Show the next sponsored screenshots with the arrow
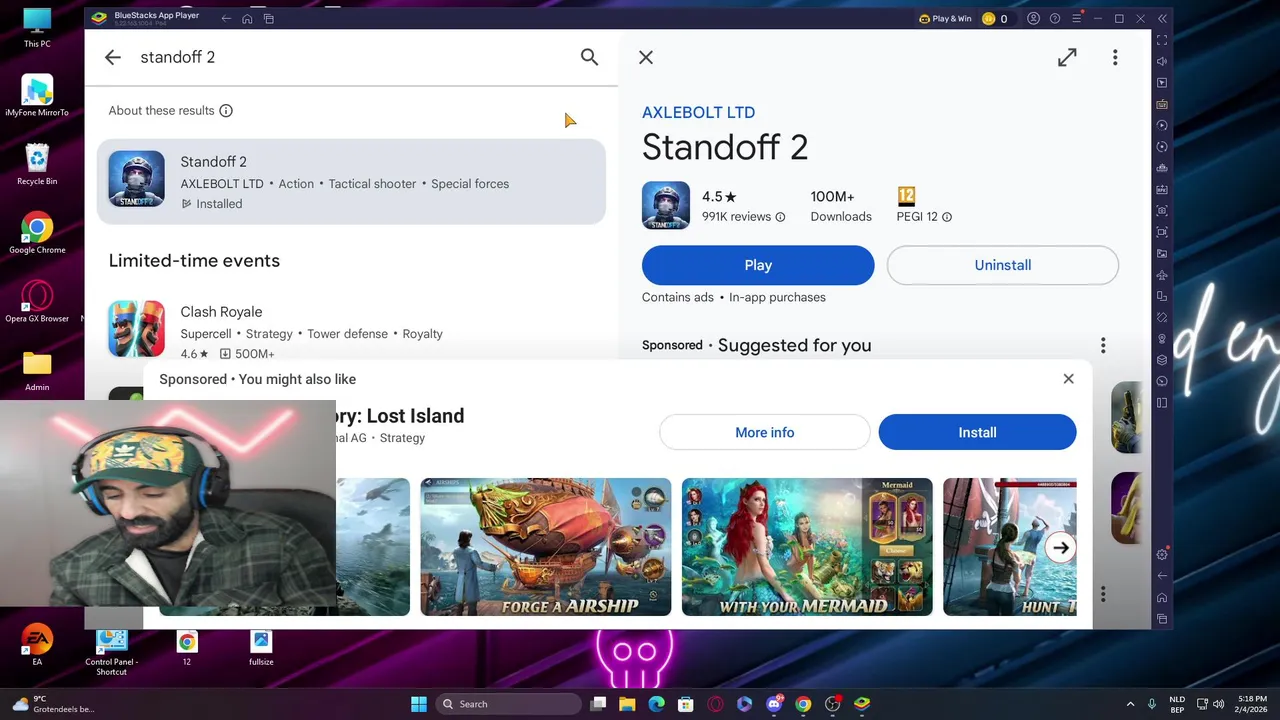The width and height of the screenshot is (1280, 720). tap(1061, 547)
